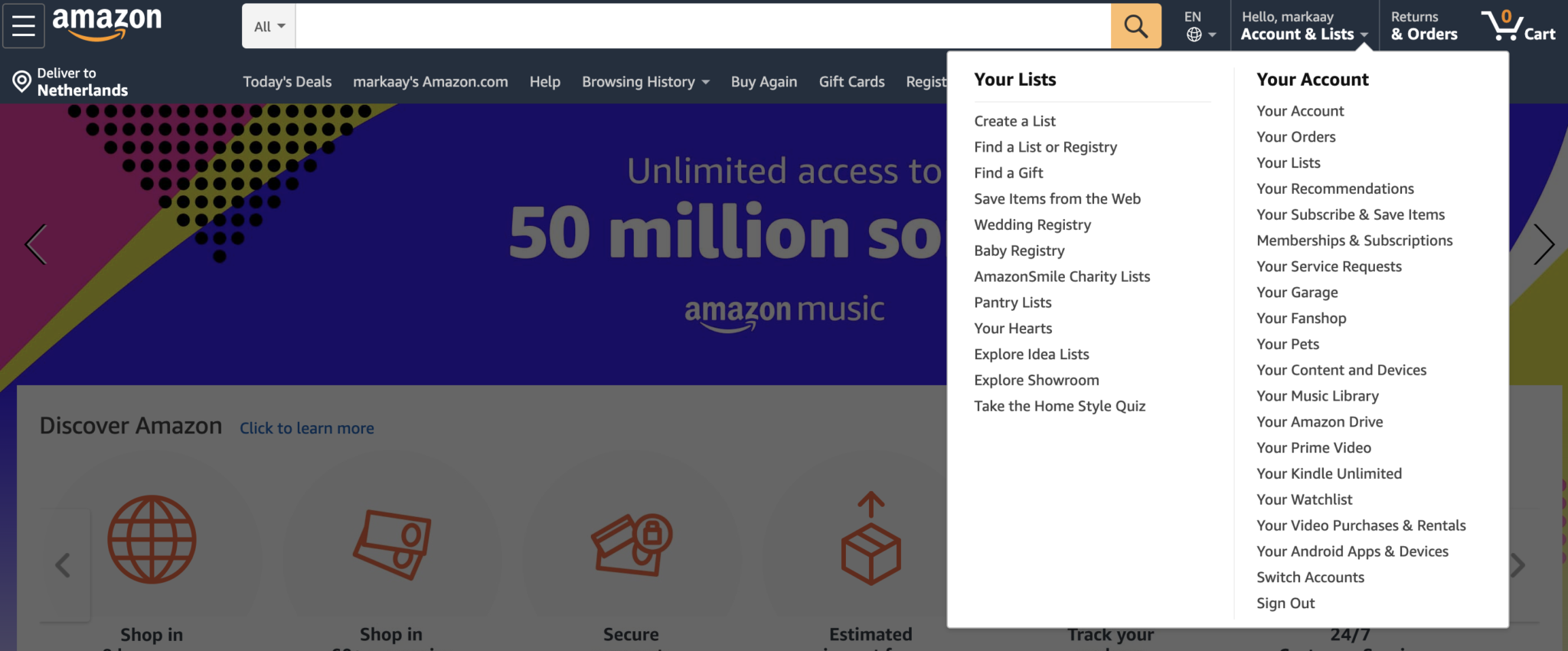Click the orange search magnifier button
Image resolution: width=1568 pixels, height=651 pixels.
tap(1135, 26)
